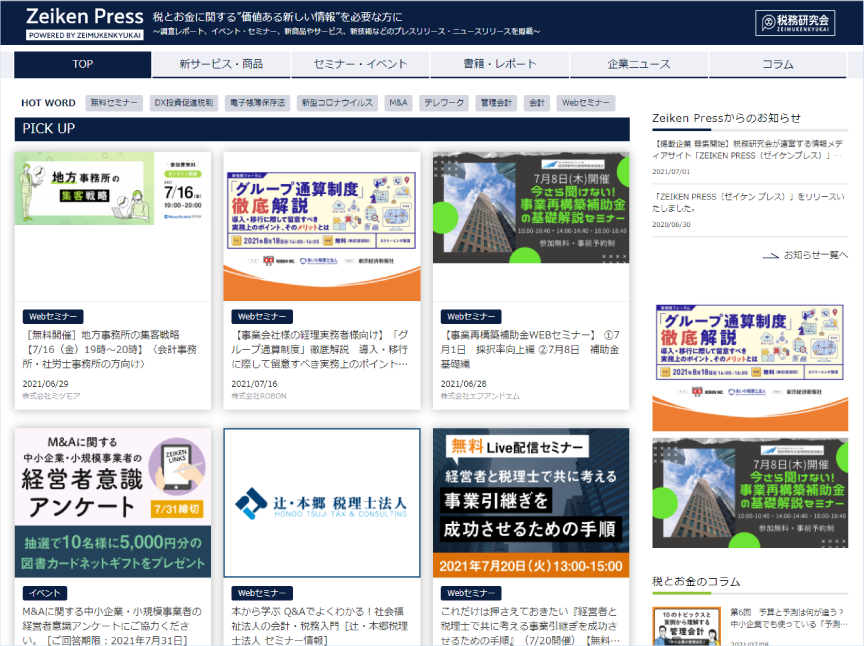Screen dimensions: 864x646
Task: Open notice 「ZEIKEN PRESS」をリリースいたしました
Action: [x=748, y=202]
